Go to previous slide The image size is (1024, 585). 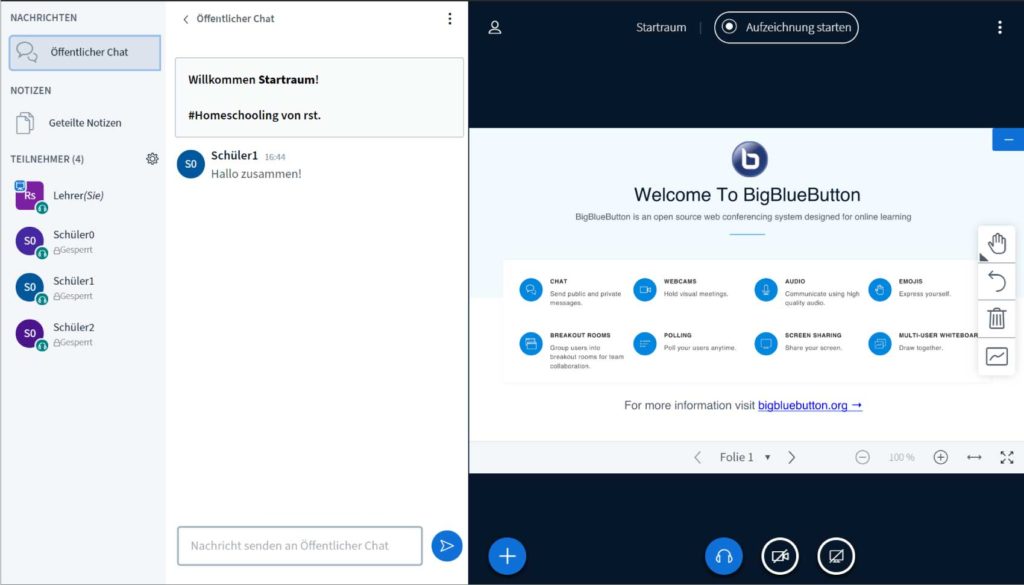[x=697, y=457]
